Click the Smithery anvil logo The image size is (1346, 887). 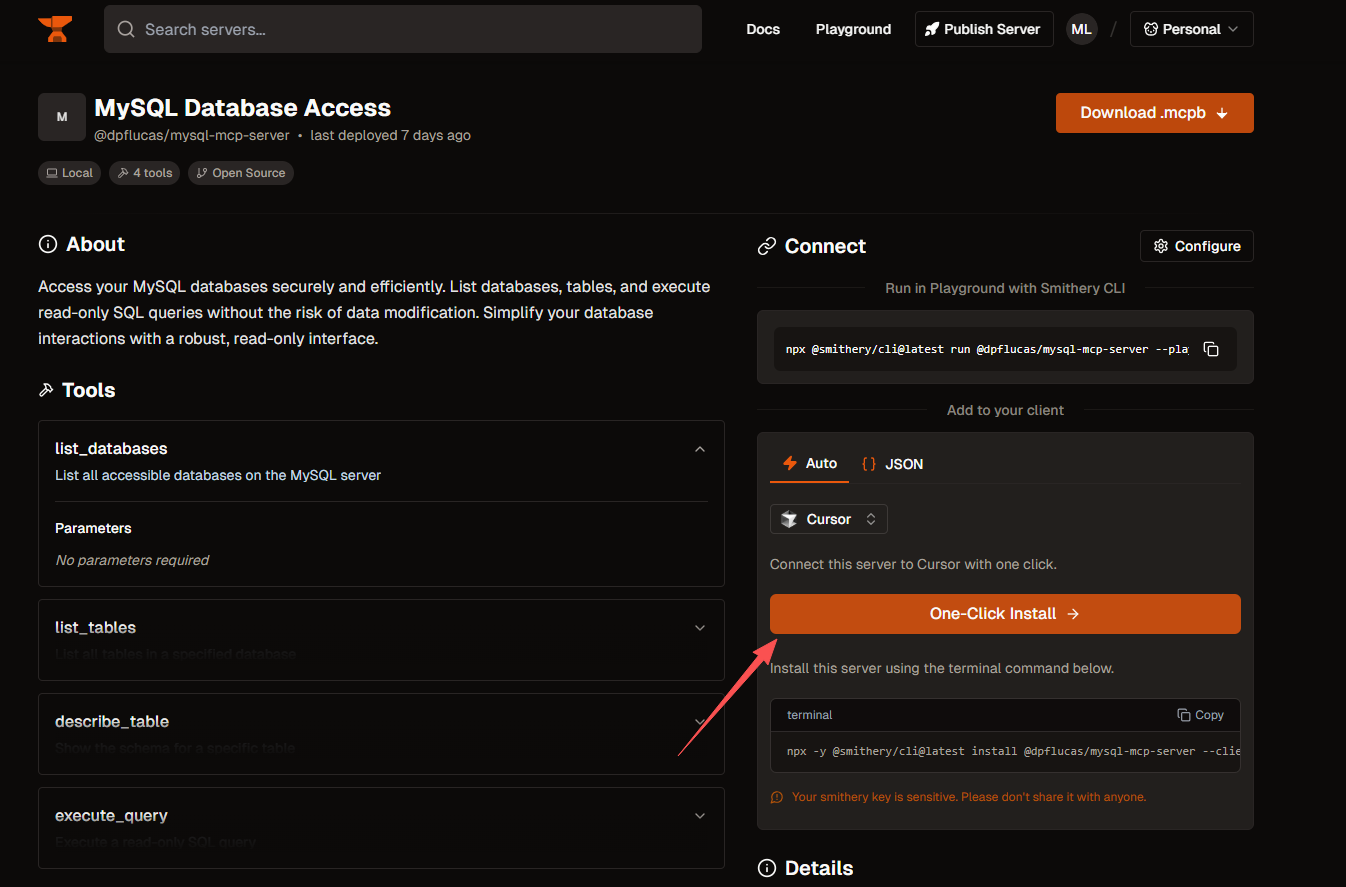point(55,29)
